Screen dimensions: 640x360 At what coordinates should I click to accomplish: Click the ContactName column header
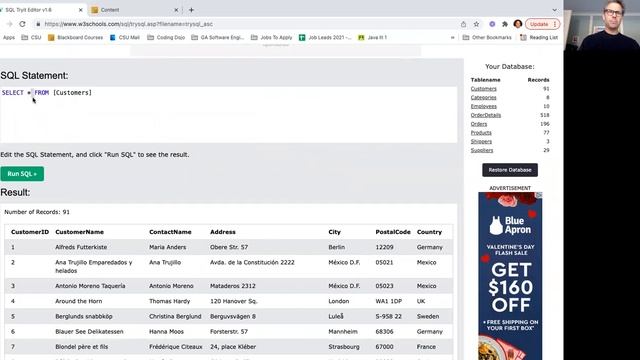coord(170,232)
